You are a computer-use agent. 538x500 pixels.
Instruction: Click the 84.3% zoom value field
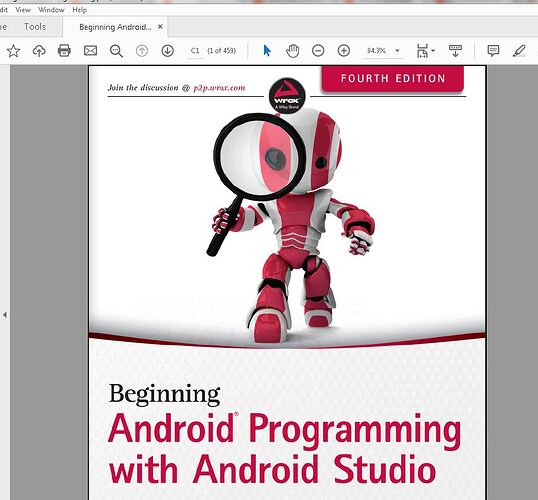pyautogui.click(x=376, y=51)
